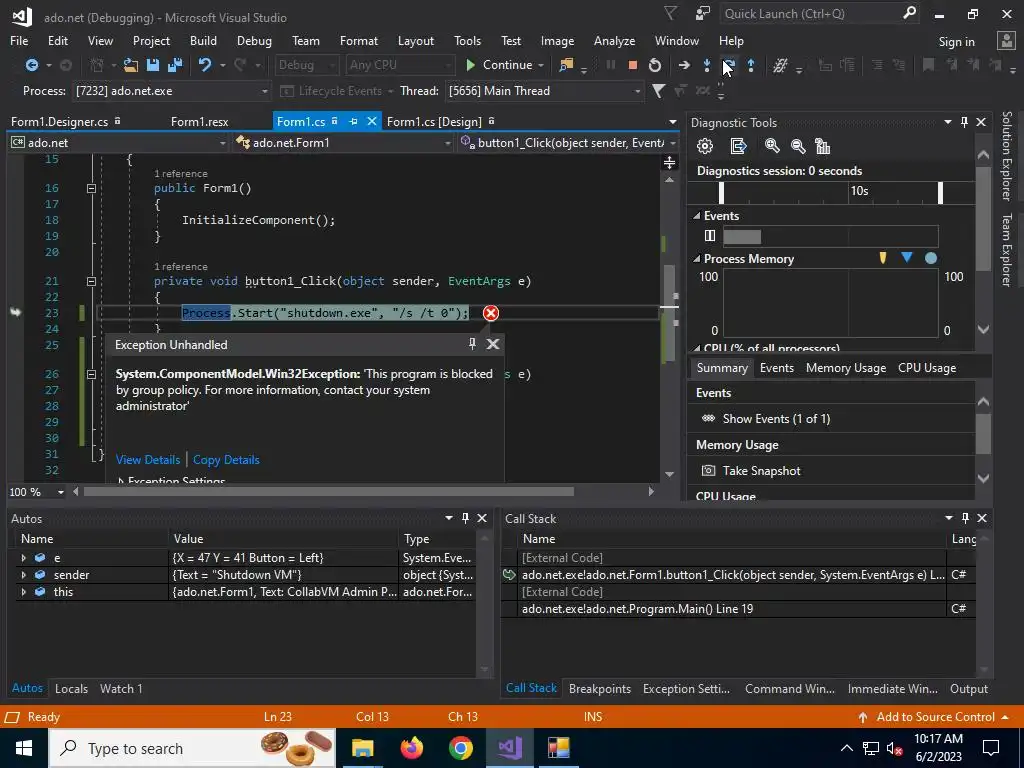Click the feedback icon beside Quick Launch
The image size is (1024, 768).
tap(703, 13)
